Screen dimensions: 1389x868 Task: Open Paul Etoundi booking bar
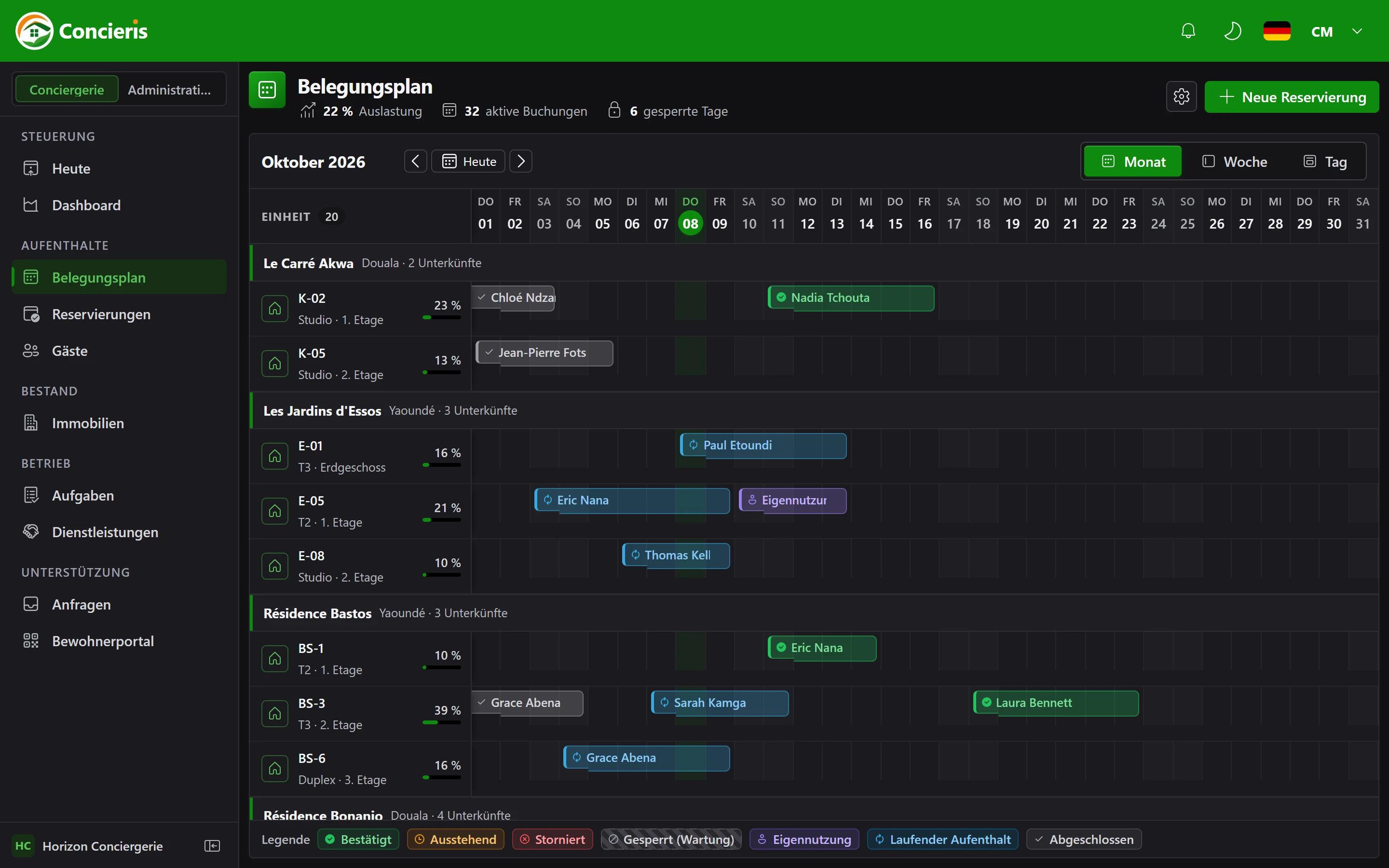[x=763, y=446]
